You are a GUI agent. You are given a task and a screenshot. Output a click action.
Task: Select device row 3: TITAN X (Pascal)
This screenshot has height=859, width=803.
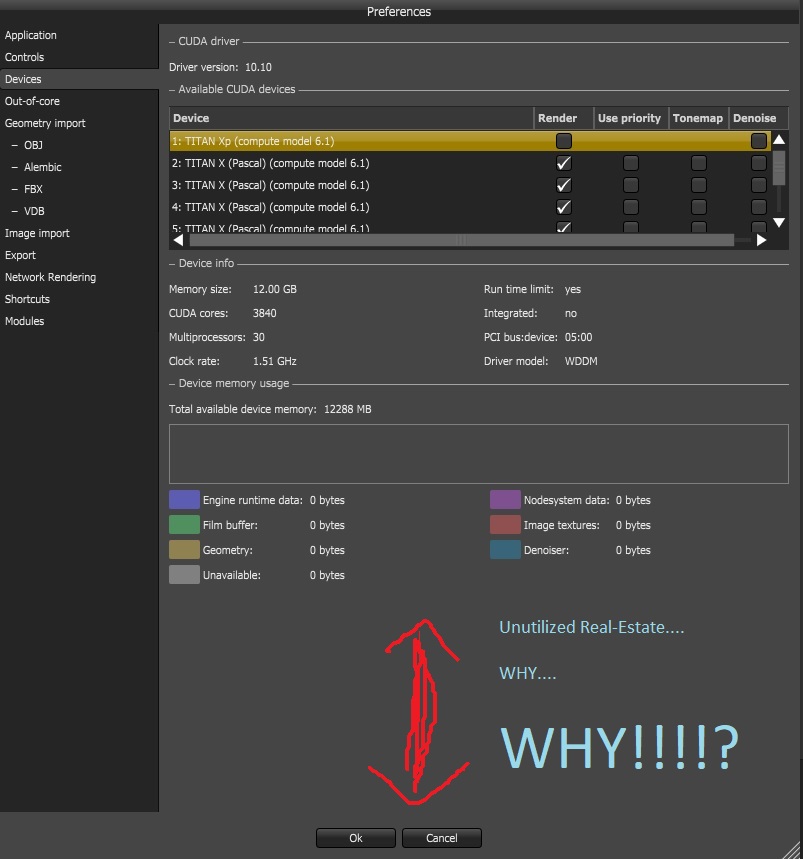[x=470, y=185]
